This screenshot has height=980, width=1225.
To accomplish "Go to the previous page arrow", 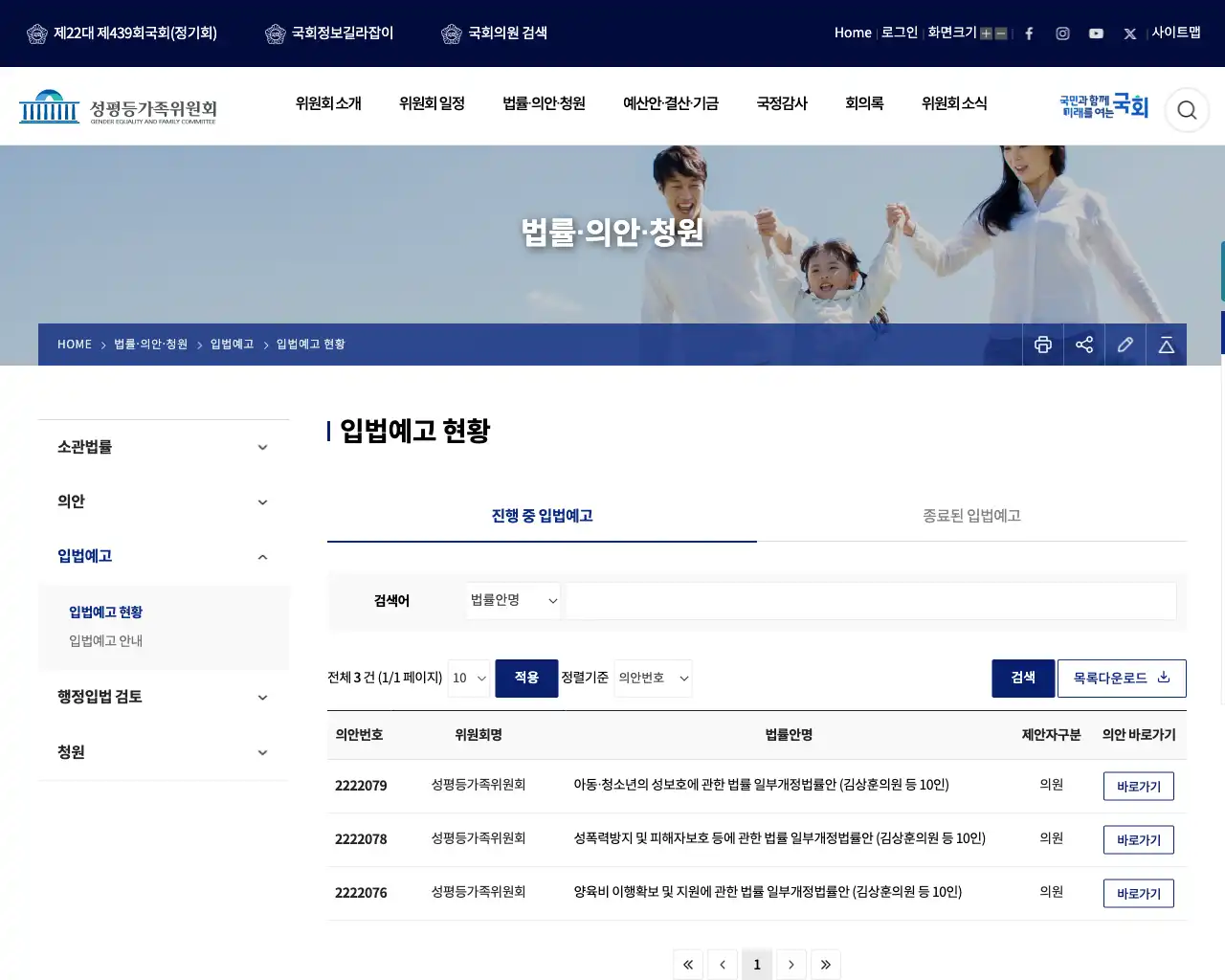I will click(x=723, y=965).
